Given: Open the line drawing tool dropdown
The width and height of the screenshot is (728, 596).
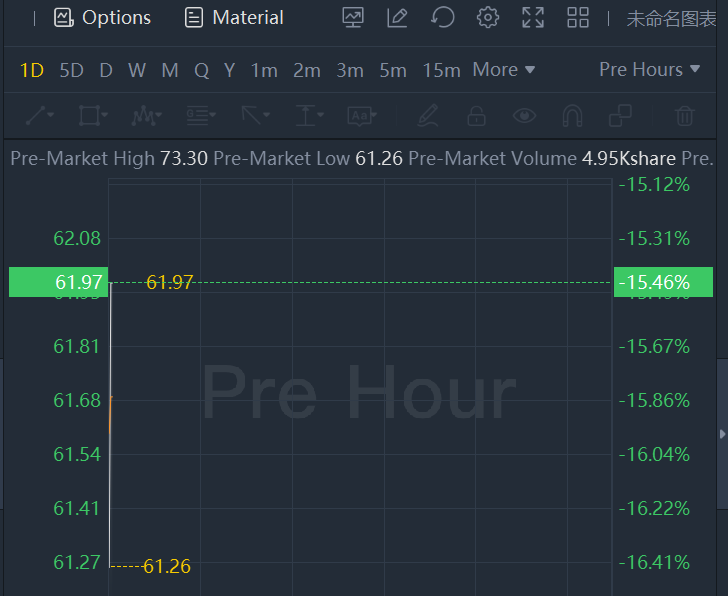Looking at the screenshot, I should pyautogui.click(x=40, y=116).
